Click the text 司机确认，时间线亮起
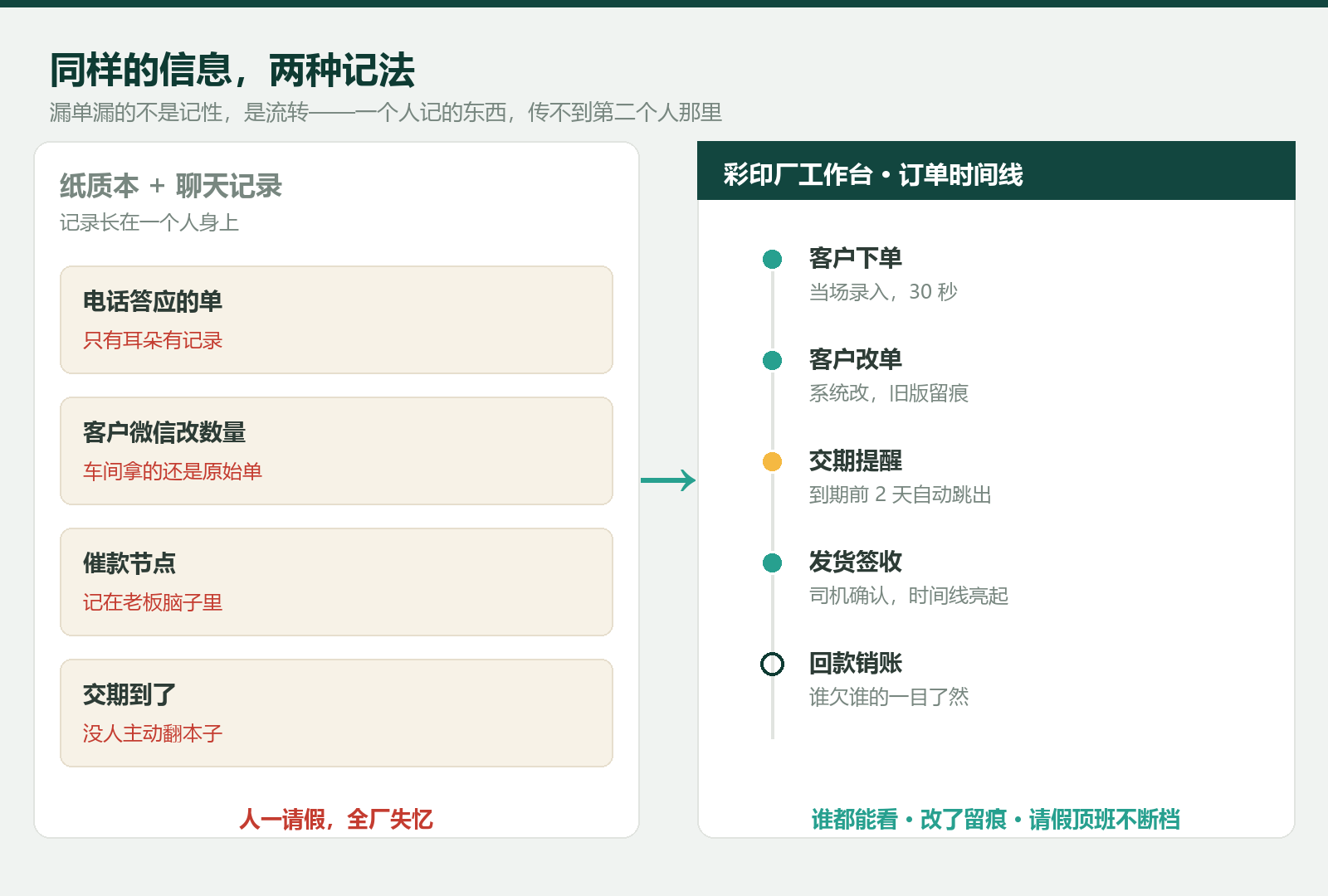 click(909, 596)
